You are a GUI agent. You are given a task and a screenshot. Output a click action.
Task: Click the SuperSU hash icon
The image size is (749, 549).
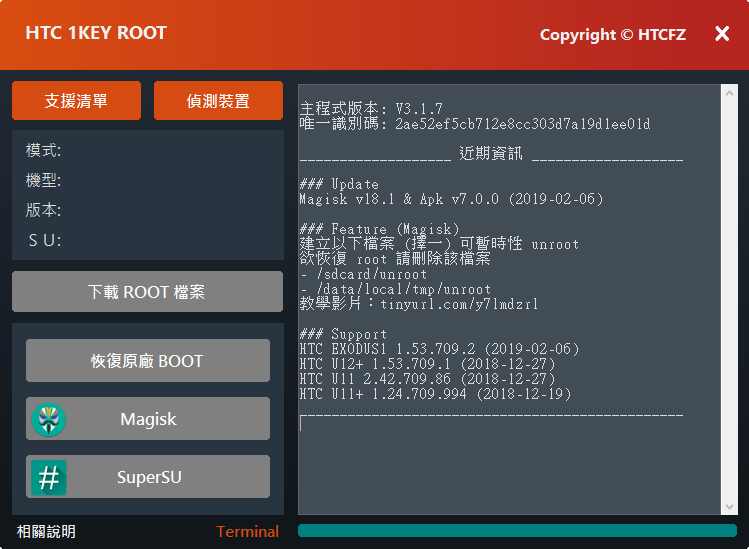[48, 477]
